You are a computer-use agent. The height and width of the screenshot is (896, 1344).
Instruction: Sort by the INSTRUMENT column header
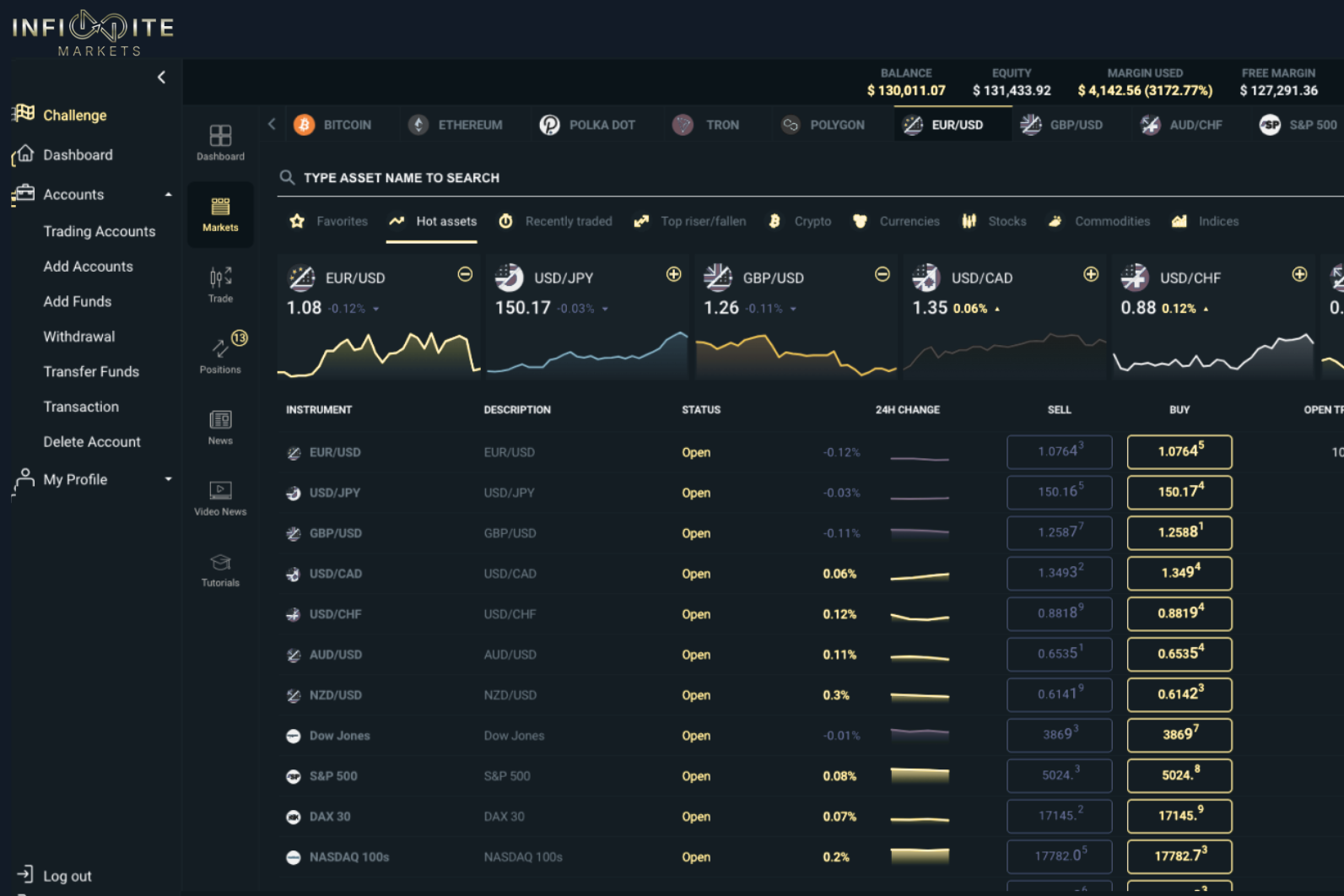coord(319,410)
